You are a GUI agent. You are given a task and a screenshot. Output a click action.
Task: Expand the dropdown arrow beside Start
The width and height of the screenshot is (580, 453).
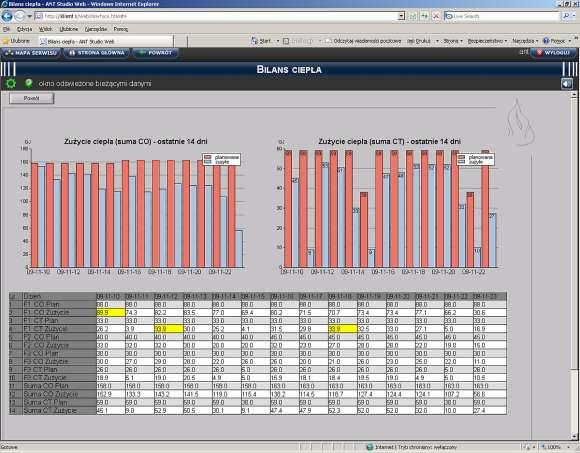[278, 41]
